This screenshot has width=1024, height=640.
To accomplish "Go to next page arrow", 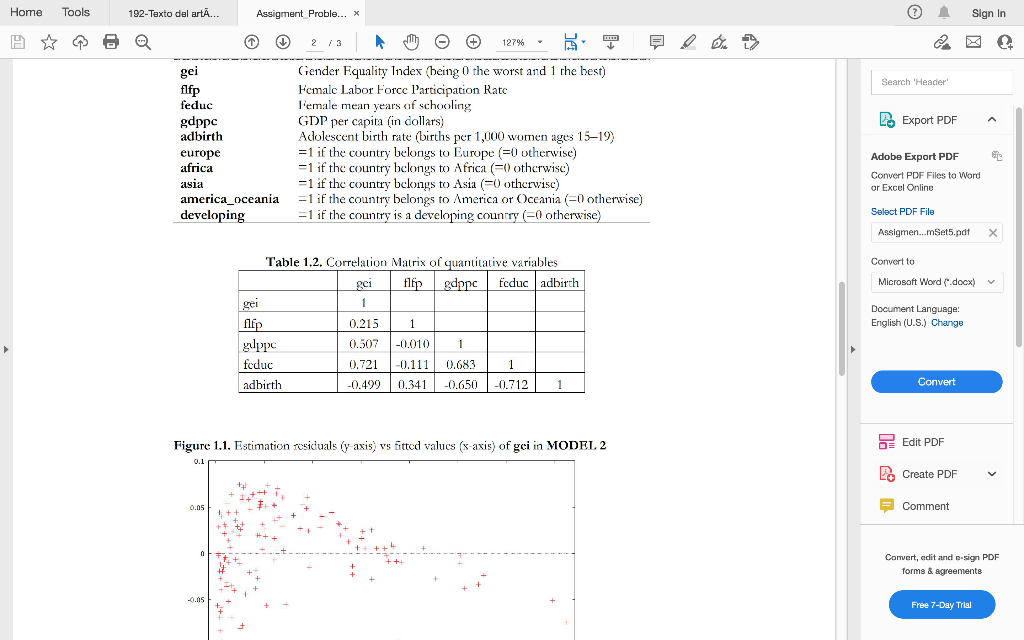I will point(283,42).
